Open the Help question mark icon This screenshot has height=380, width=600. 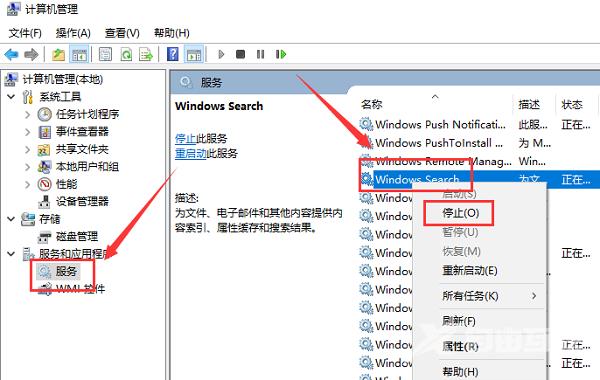click(173, 54)
